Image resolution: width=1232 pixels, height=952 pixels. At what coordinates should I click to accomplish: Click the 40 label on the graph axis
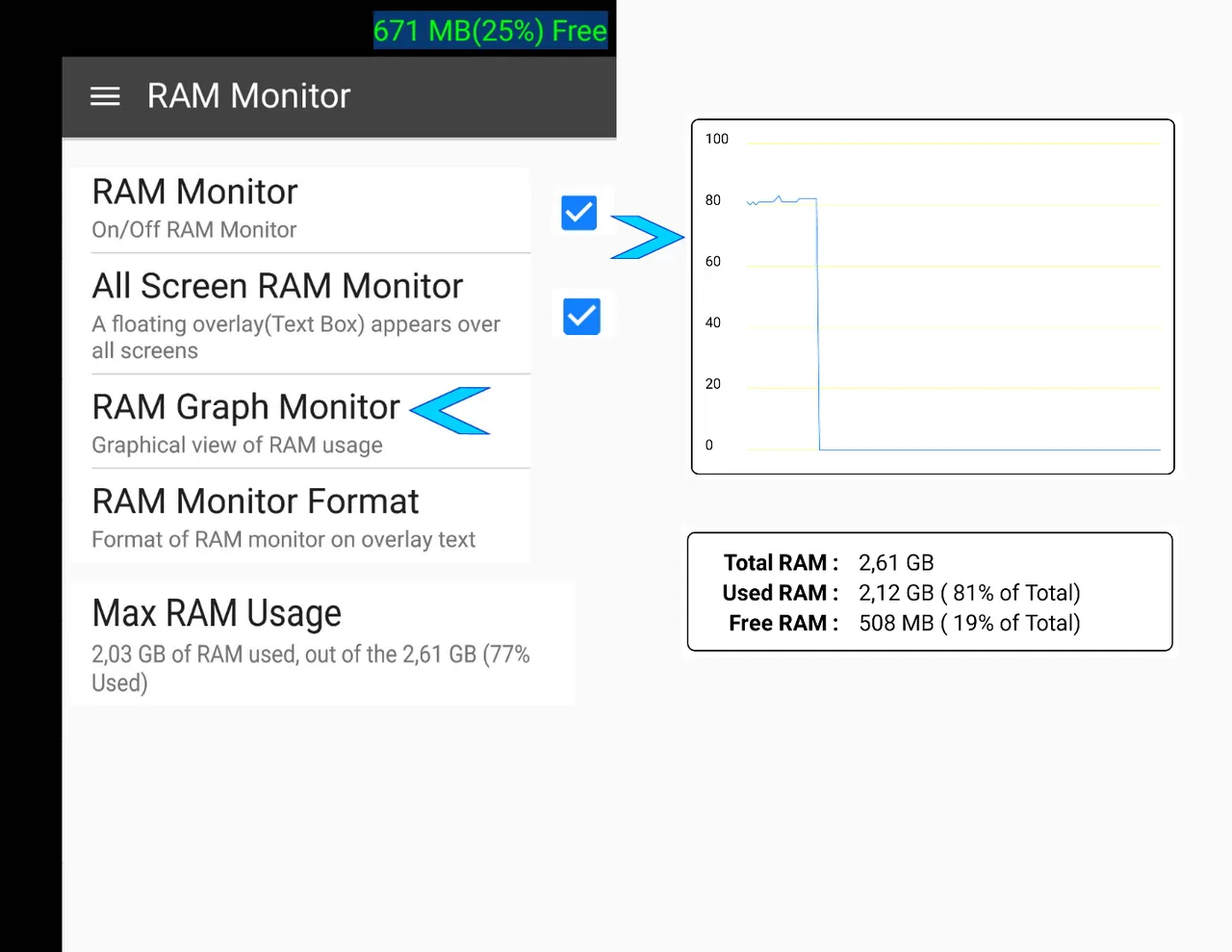713,322
